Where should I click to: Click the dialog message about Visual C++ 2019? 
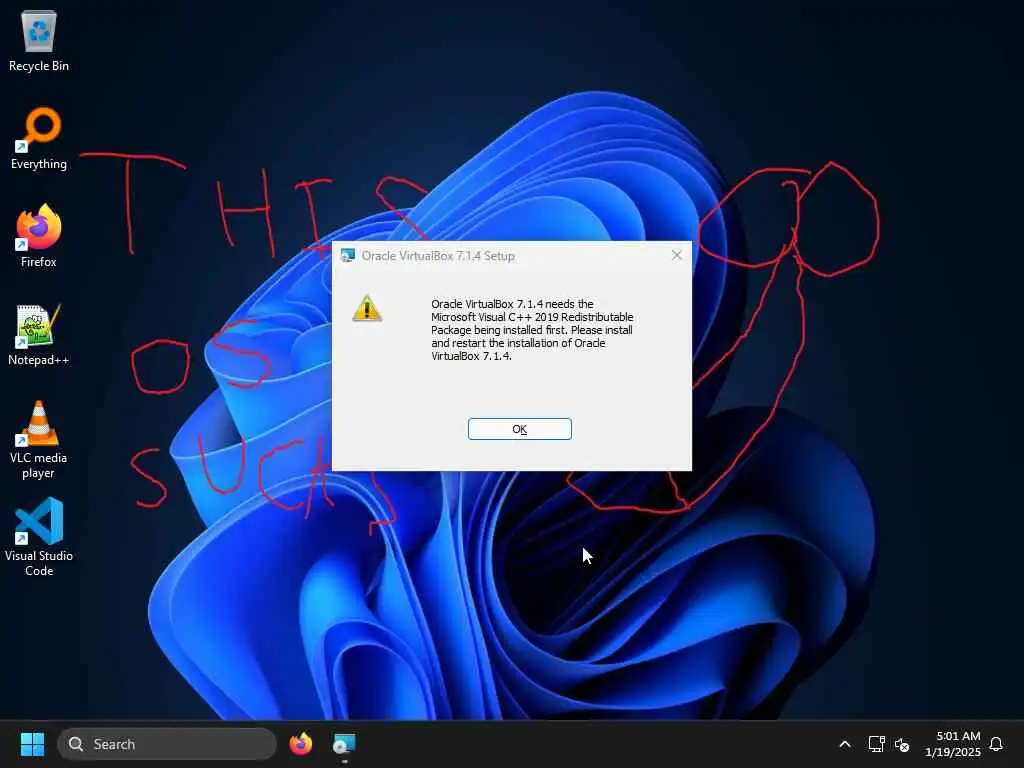point(532,330)
